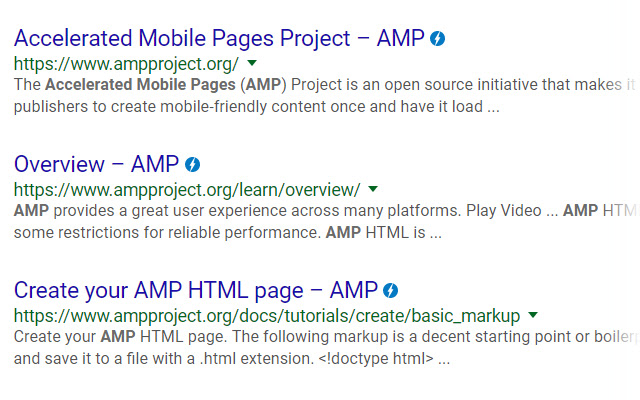Click snippet line 'Create your AMP HTML page. The following markup'

click(325, 337)
